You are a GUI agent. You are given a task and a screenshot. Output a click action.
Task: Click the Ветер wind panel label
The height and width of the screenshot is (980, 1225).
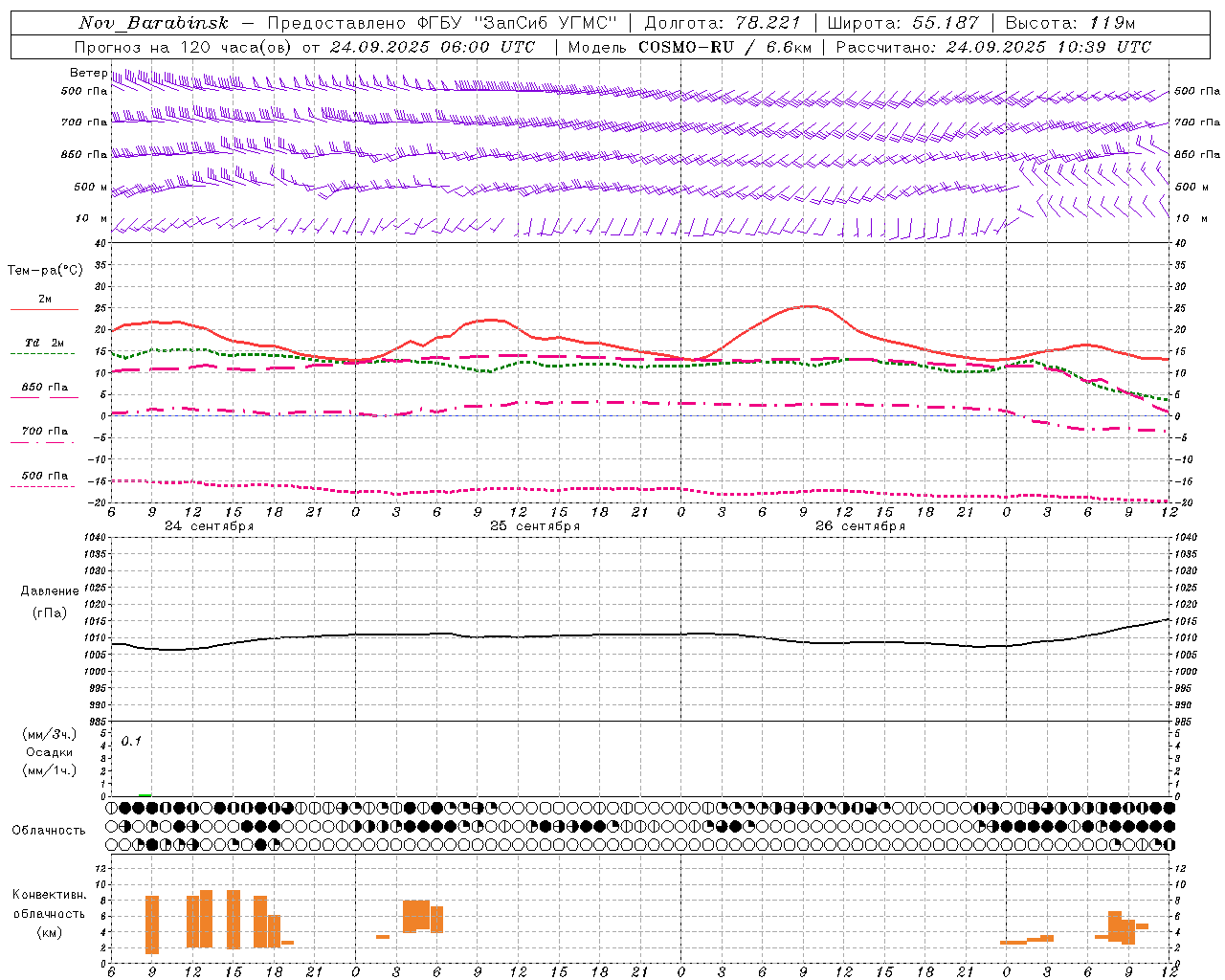point(88,73)
